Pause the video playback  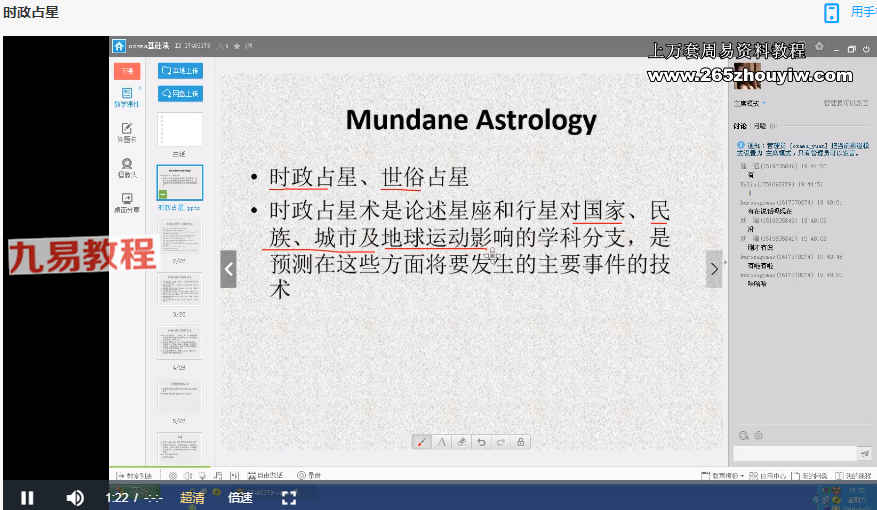(x=27, y=498)
